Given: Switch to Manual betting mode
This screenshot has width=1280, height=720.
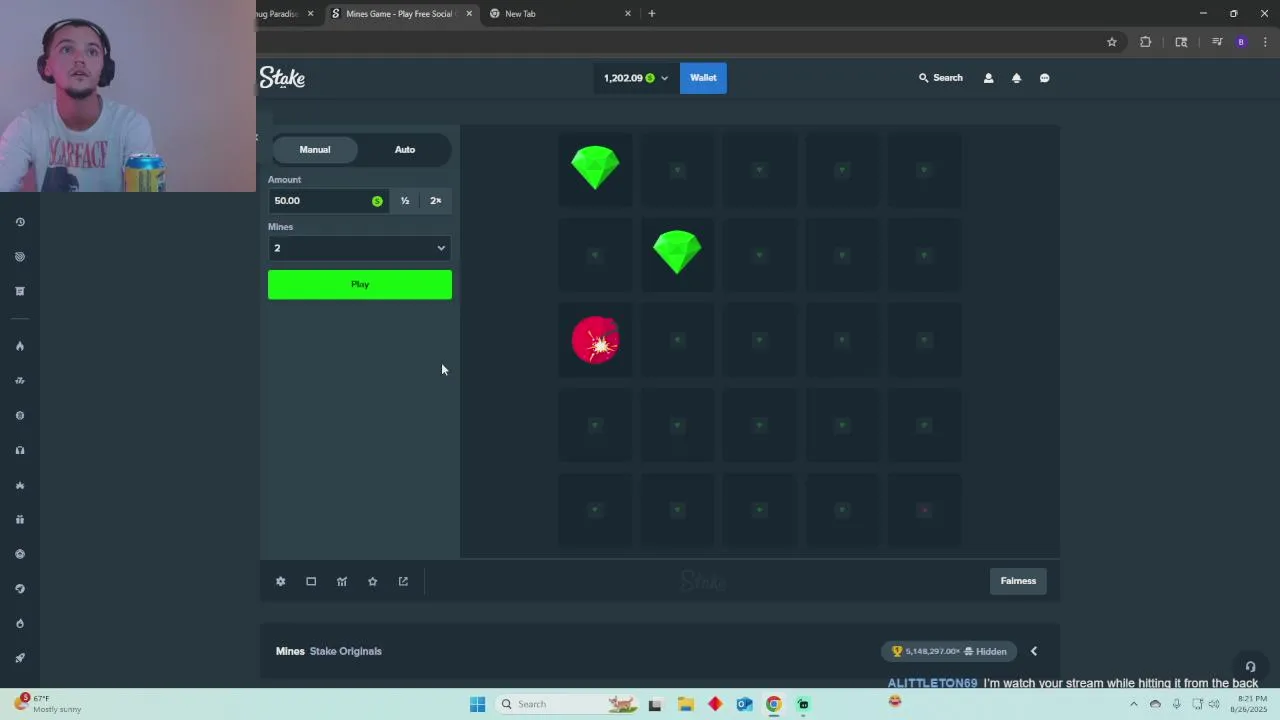Looking at the screenshot, I should [314, 149].
